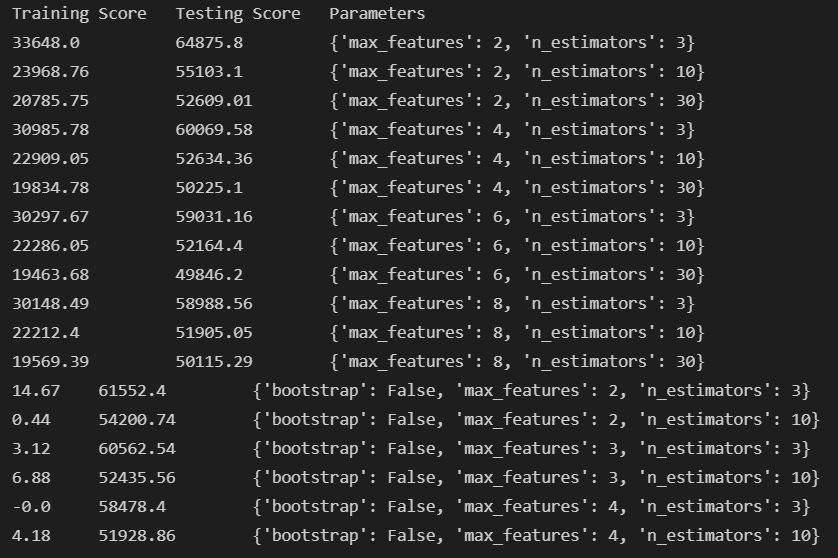Click the lowest testing score 49846.2
Image resolution: width=838 pixels, height=558 pixels.
coord(209,275)
